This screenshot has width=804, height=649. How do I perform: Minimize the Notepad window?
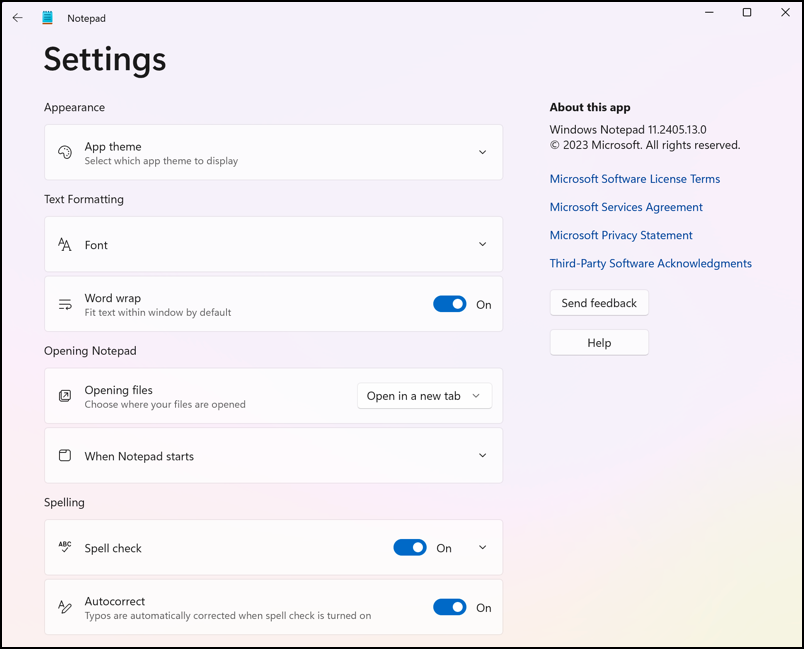(709, 12)
